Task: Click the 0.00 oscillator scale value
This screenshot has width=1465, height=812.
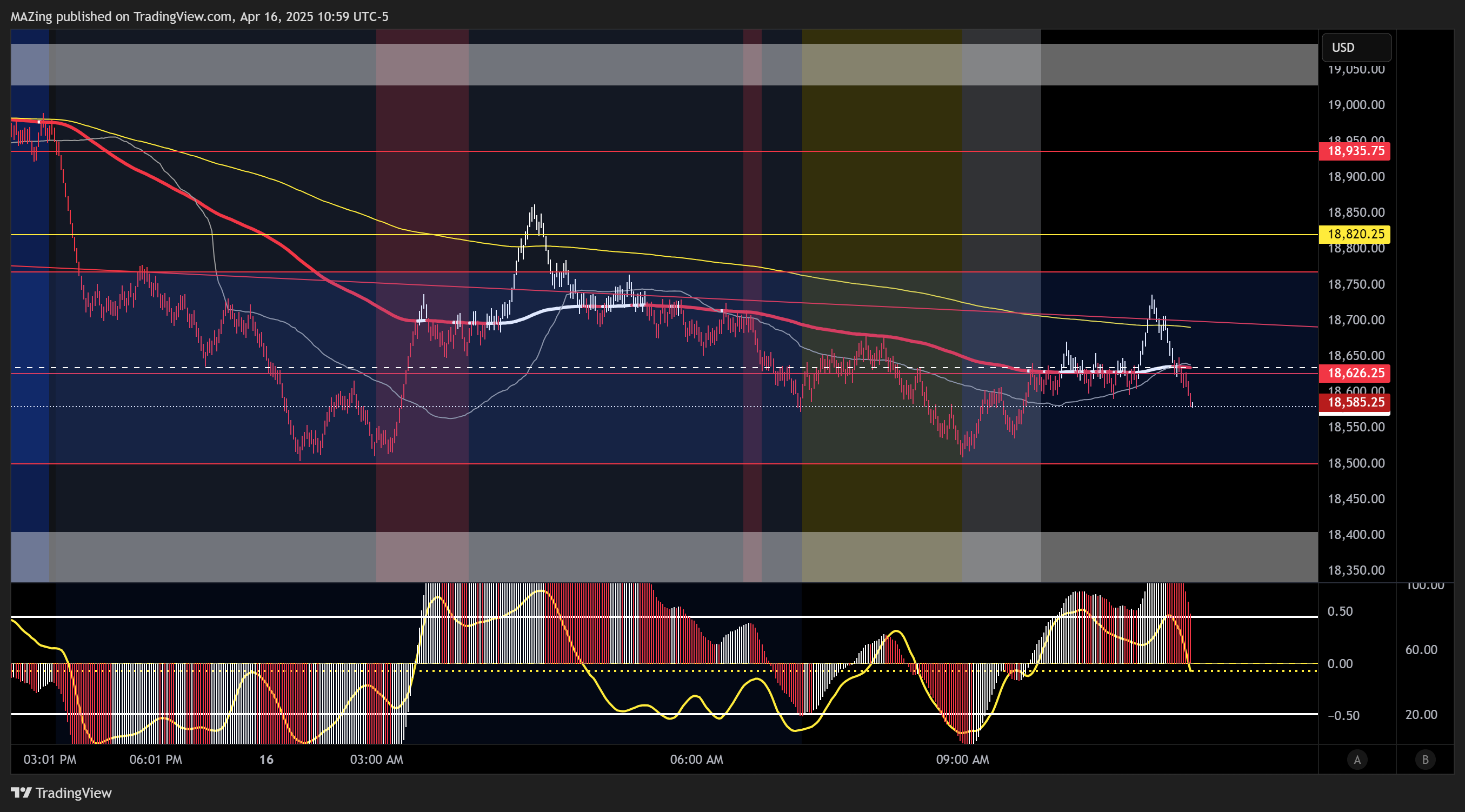Action: coord(1340,664)
